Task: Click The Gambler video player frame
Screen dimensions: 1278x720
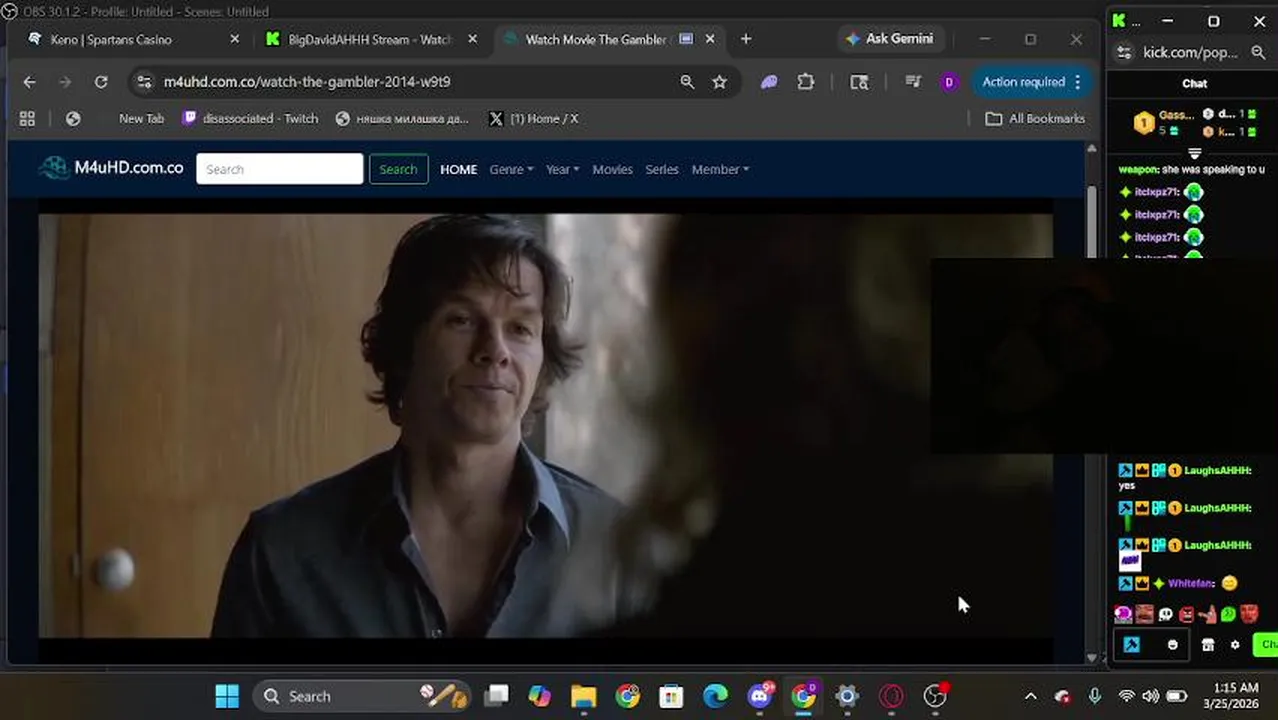Action: pos(546,425)
